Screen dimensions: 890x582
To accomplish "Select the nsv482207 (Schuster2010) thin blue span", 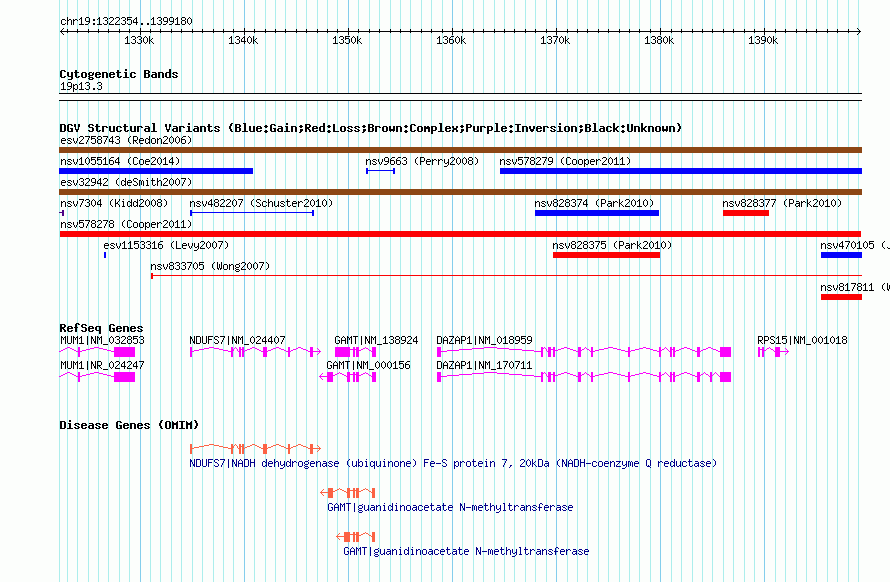I will point(252,213).
